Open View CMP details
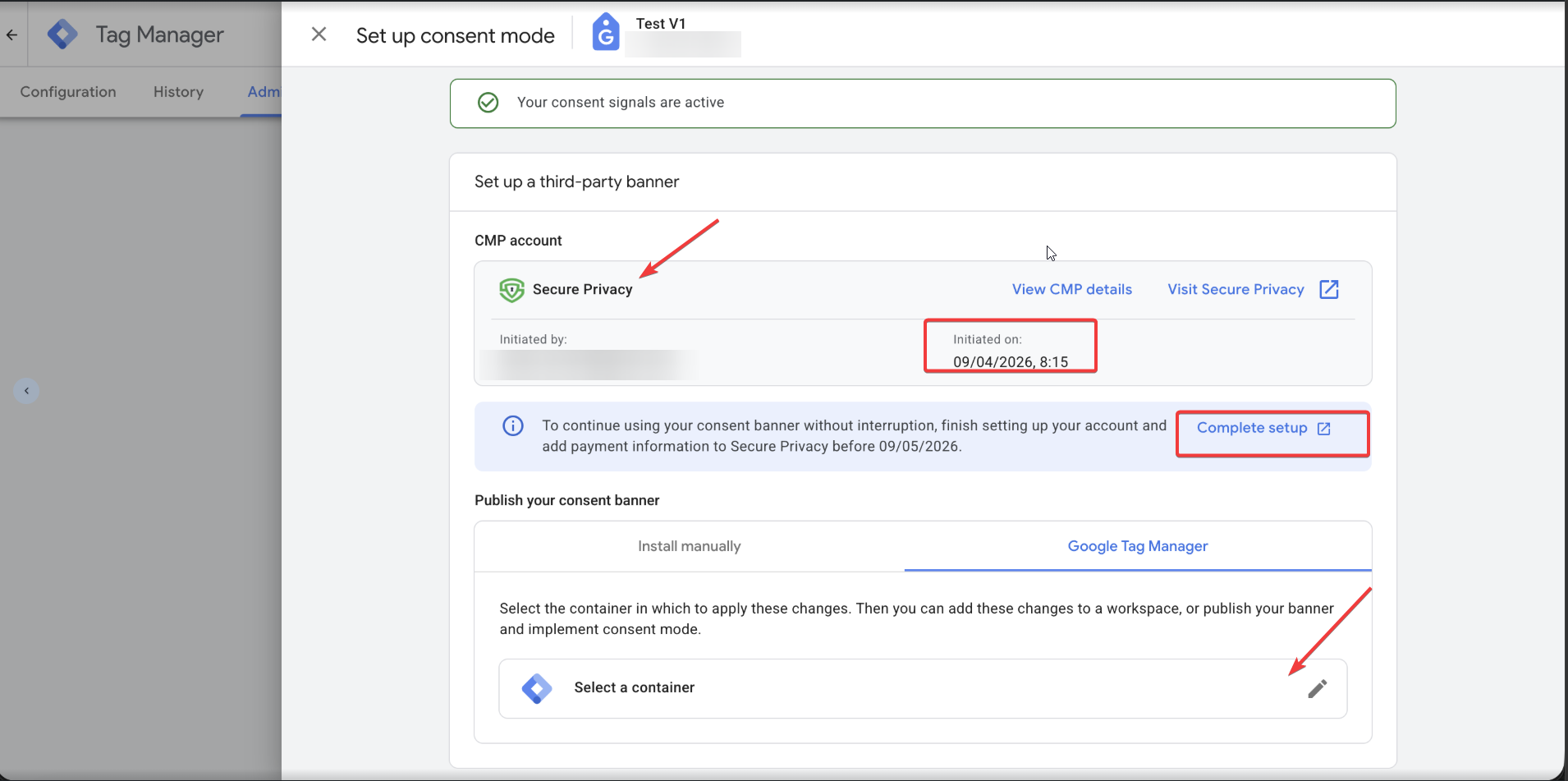Viewport: 1568px width, 781px height. (1071, 289)
